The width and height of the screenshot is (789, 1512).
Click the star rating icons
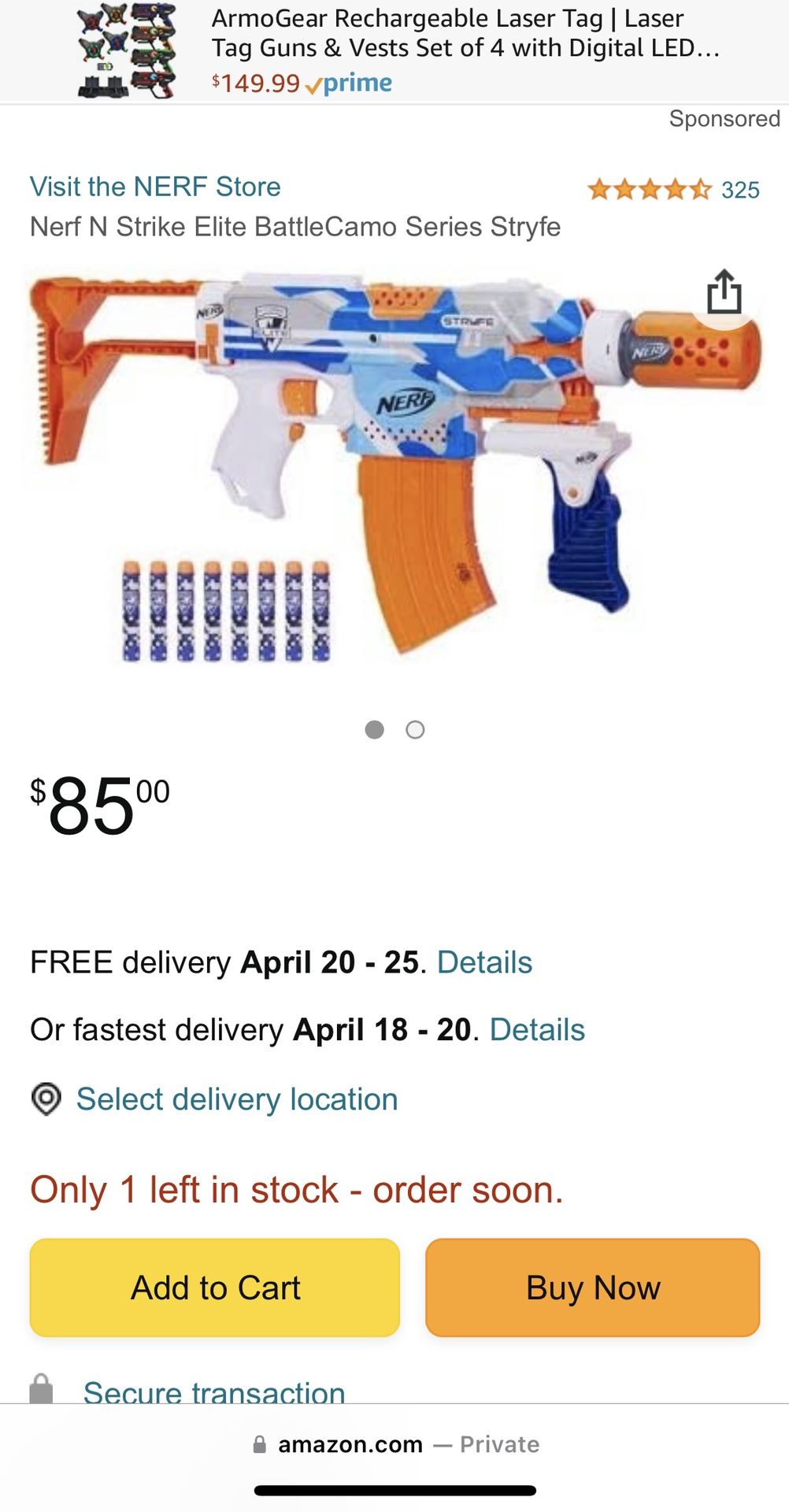(650, 190)
